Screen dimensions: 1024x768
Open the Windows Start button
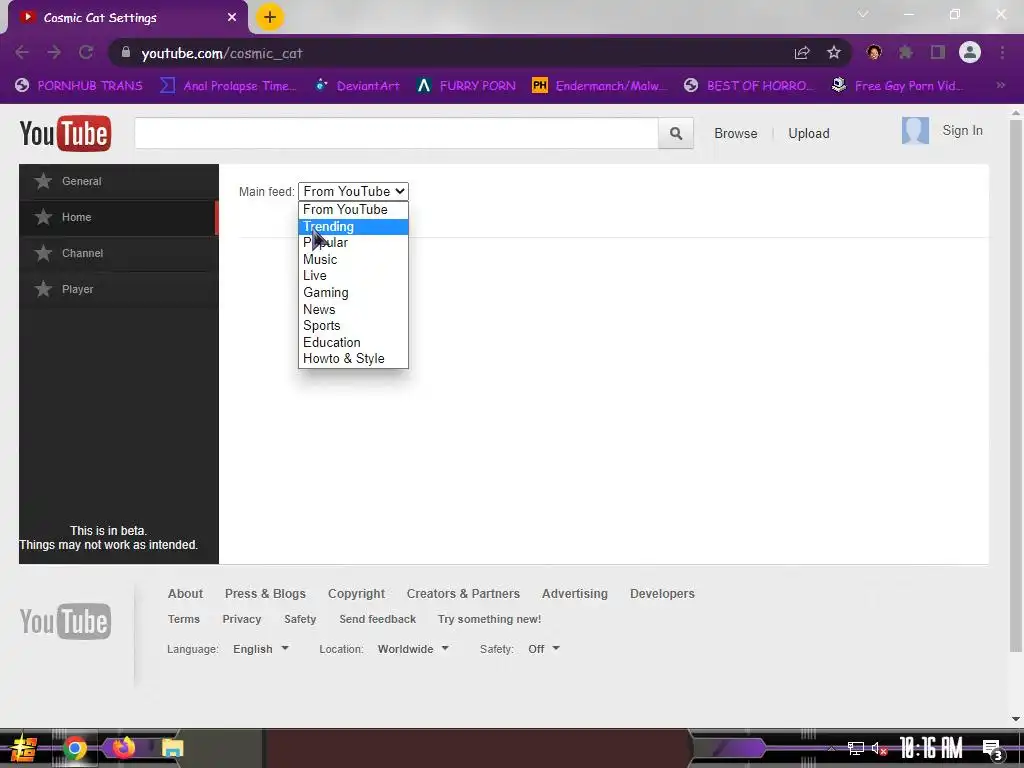(23, 748)
